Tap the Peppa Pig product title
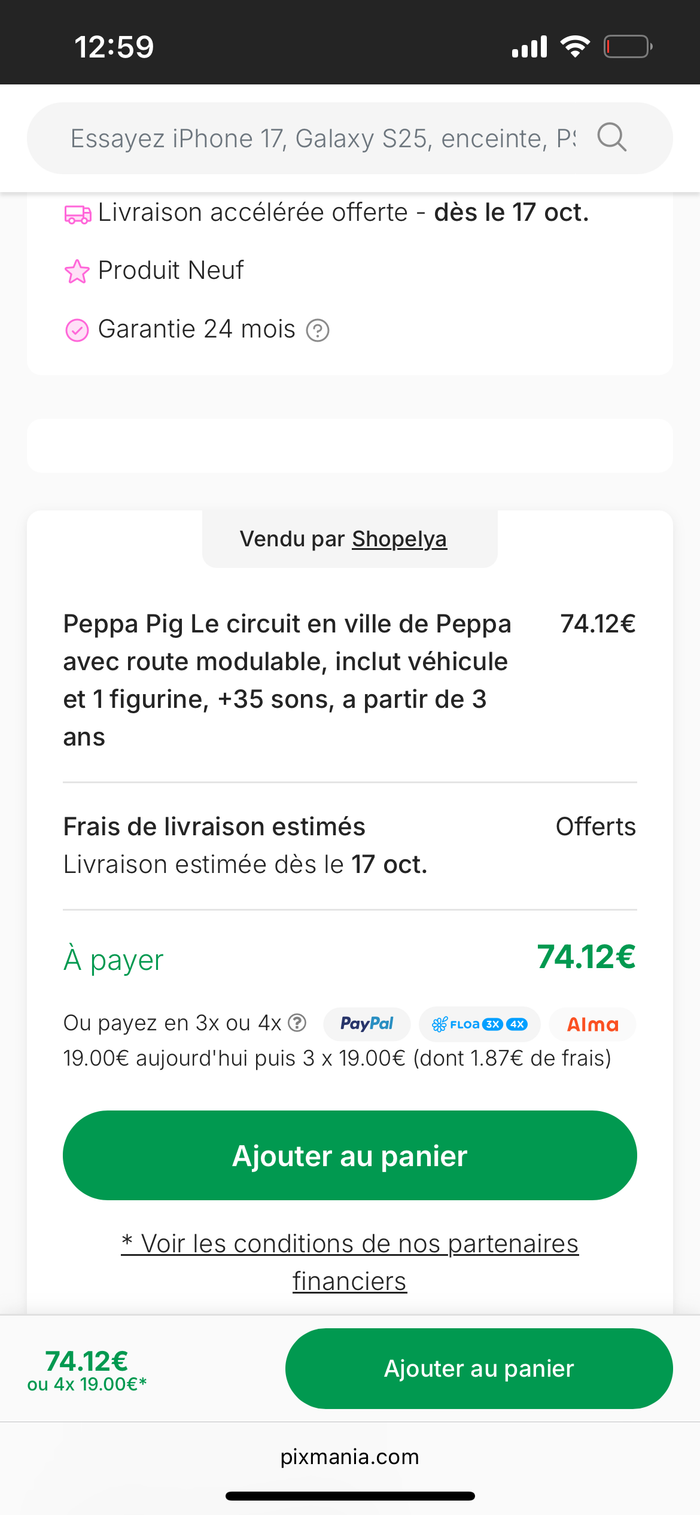Image resolution: width=700 pixels, height=1515 pixels. (287, 680)
